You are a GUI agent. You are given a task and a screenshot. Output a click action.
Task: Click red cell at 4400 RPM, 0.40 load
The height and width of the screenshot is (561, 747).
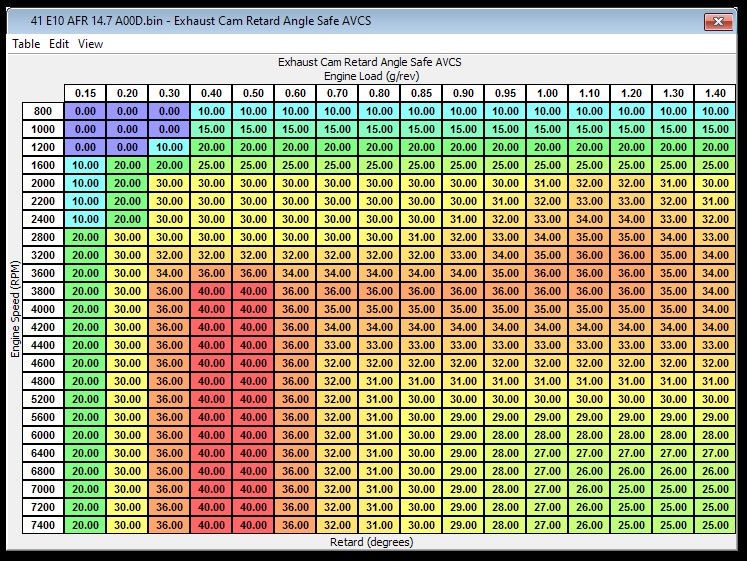coord(211,345)
